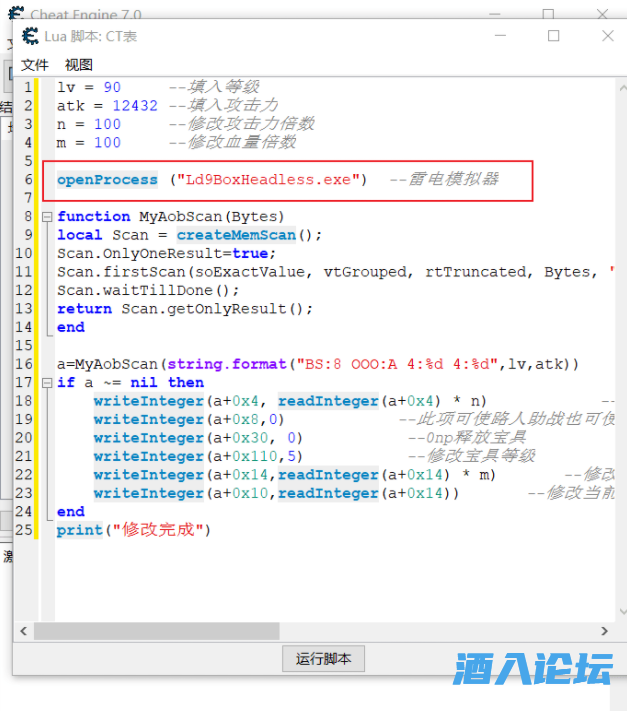Screen dimensions: 627x711
Task: Close the Lua script CT table window
Action: pyautogui.click(x=607, y=36)
